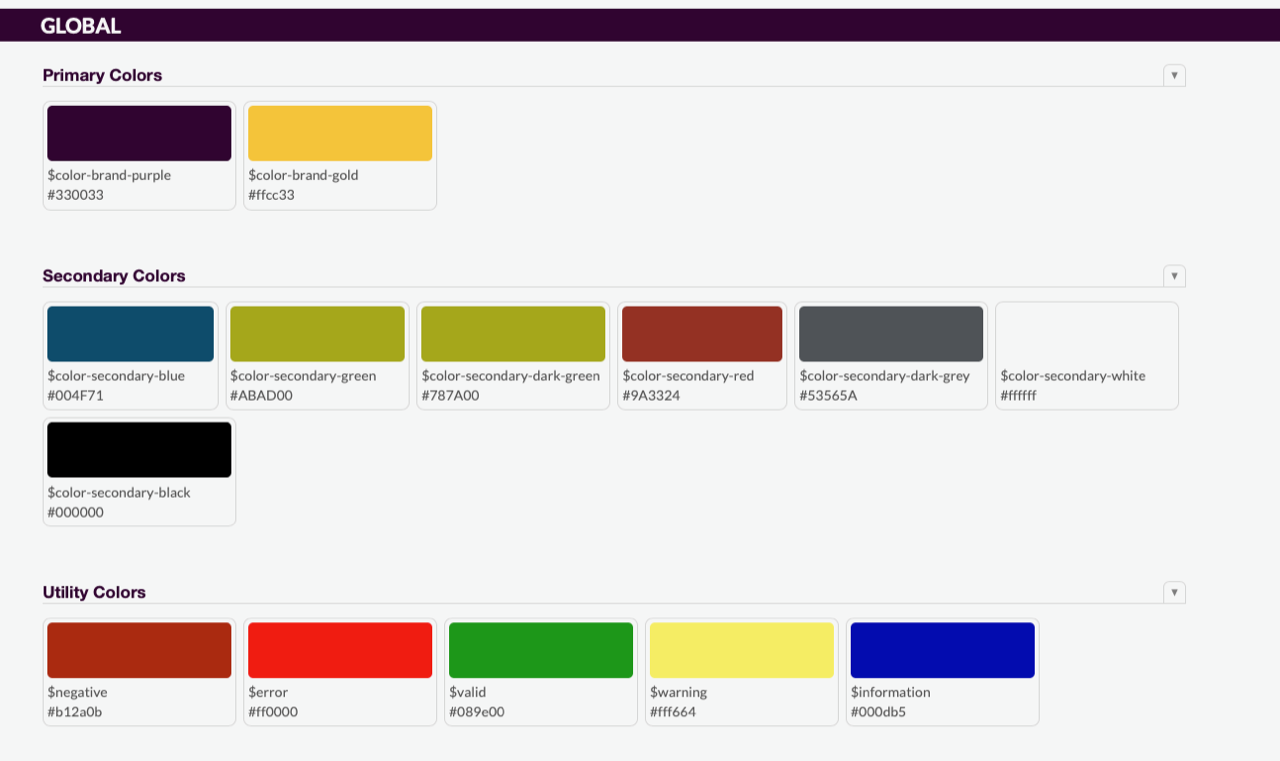1280x761 pixels.
Task: Click the $warning variable name
Action: coord(678,692)
